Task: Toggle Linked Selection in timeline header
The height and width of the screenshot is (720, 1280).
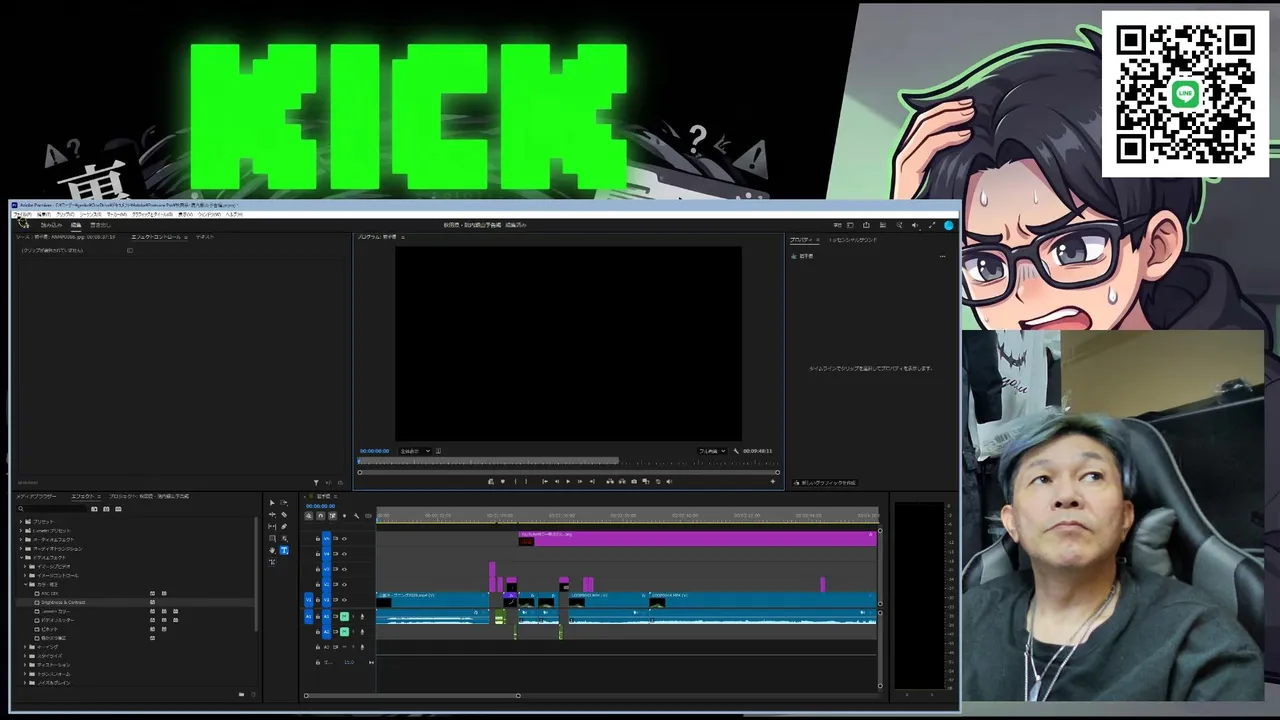Action: click(x=333, y=516)
